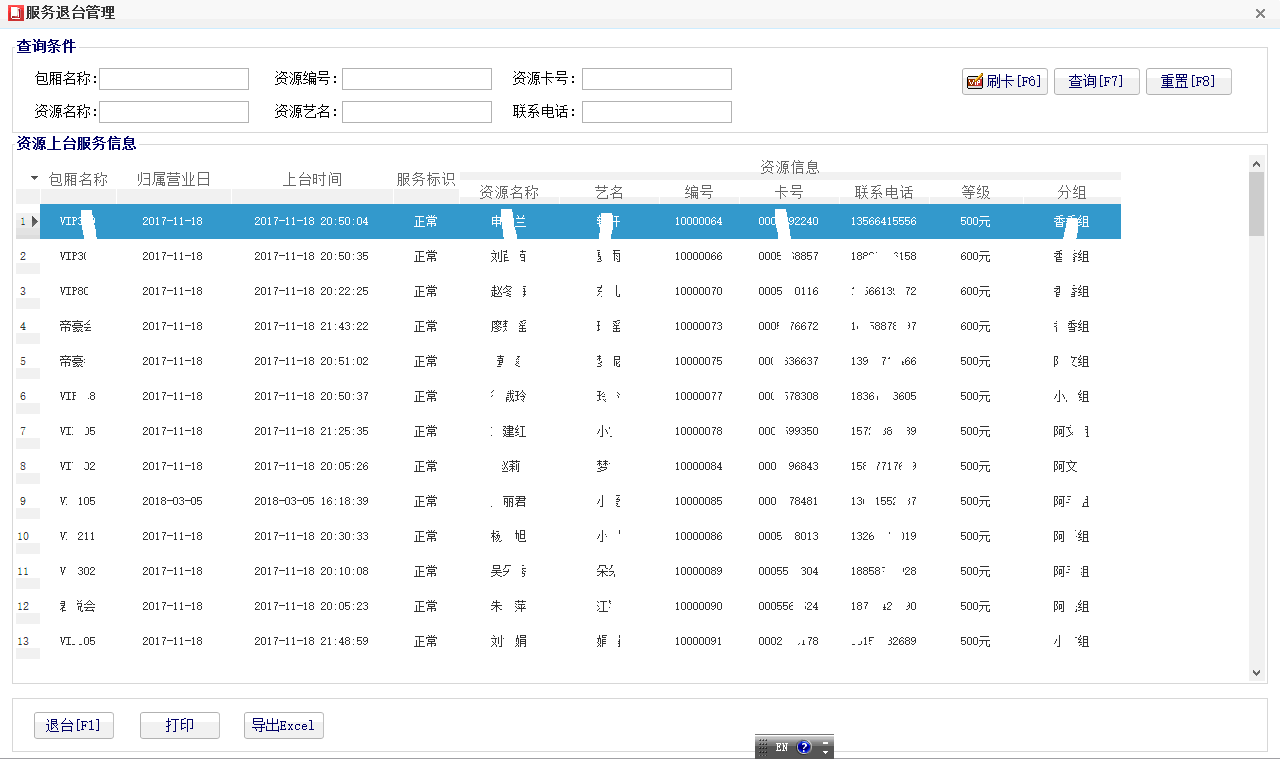Select row with number 10000086
Screen dimensions: 1280x759
(x=568, y=536)
